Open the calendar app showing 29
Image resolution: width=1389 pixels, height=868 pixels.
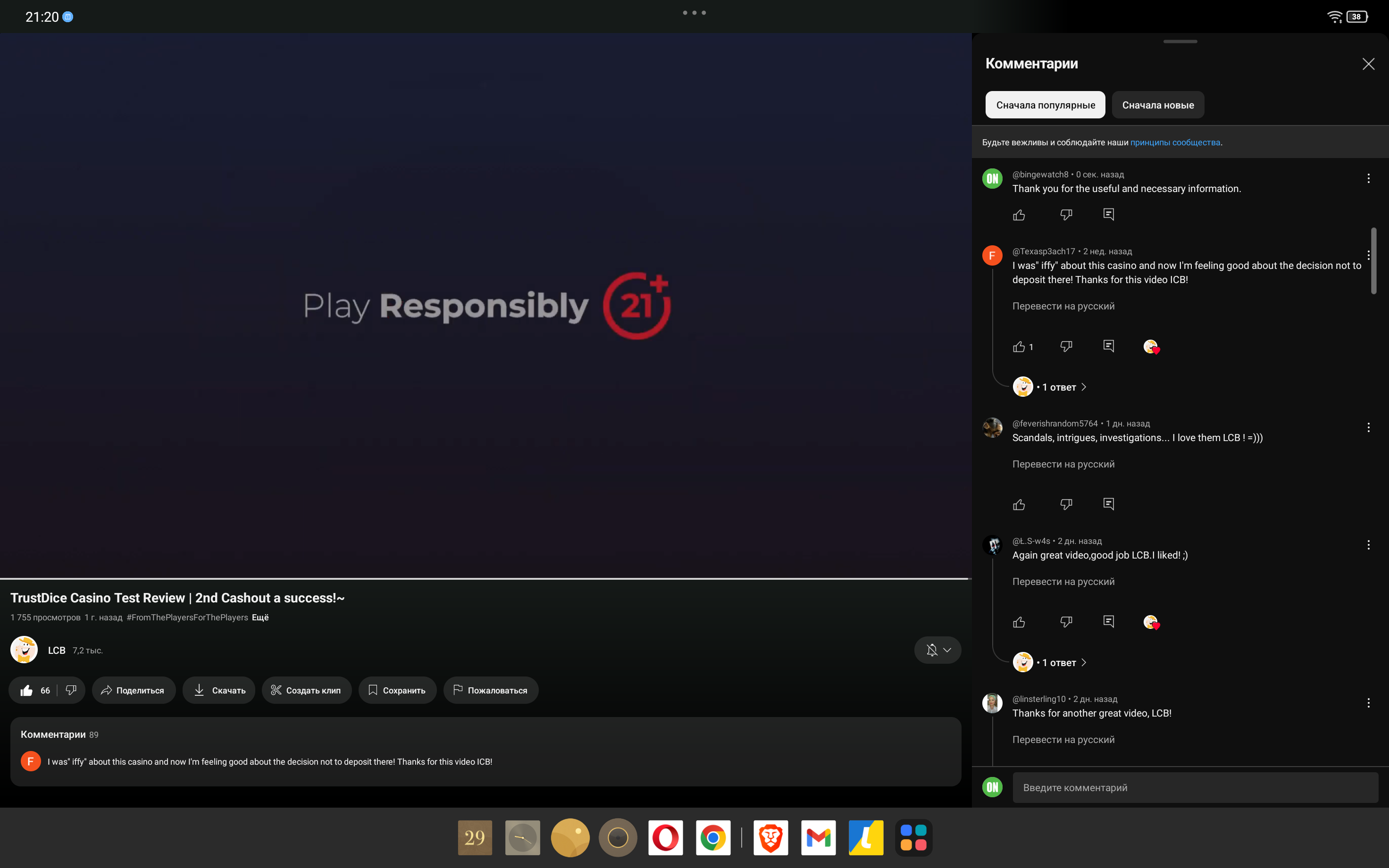coord(475,838)
